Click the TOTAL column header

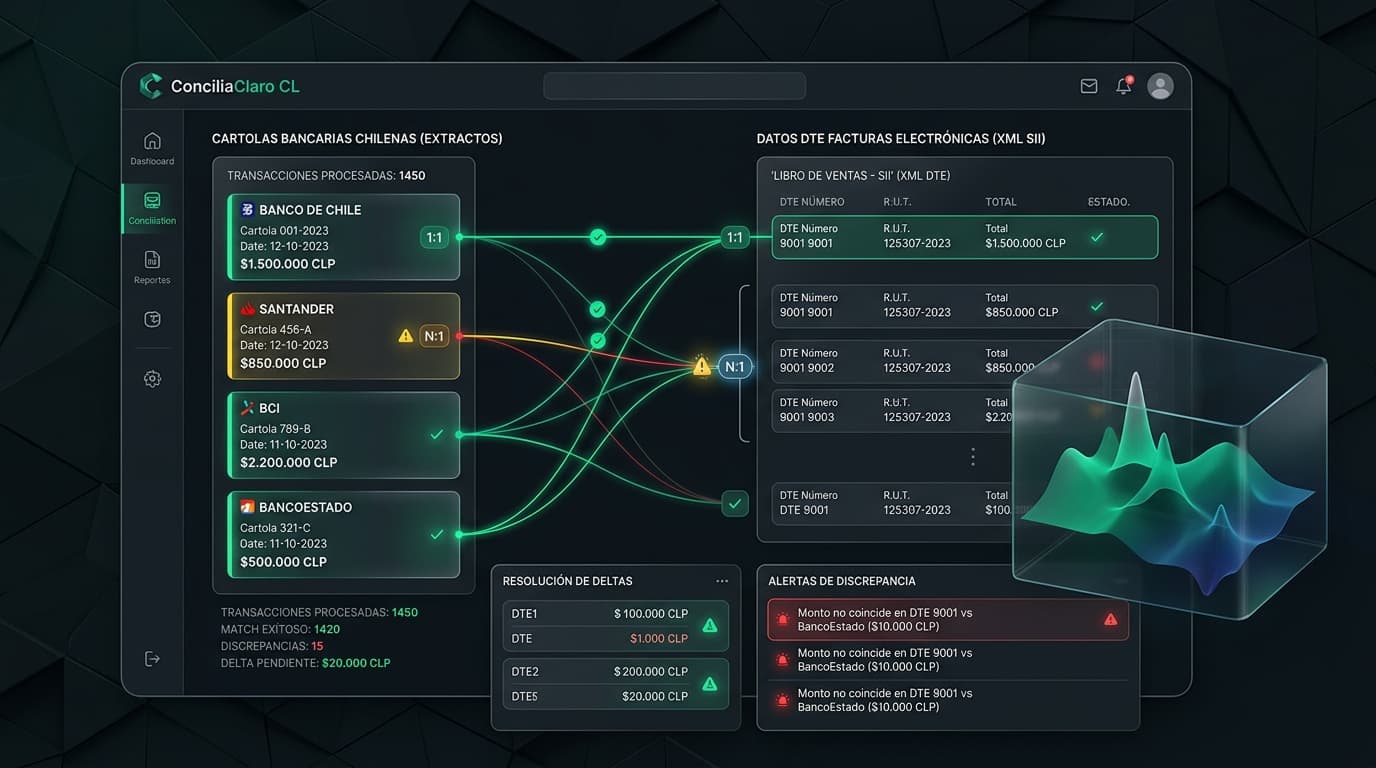click(1002, 202)
